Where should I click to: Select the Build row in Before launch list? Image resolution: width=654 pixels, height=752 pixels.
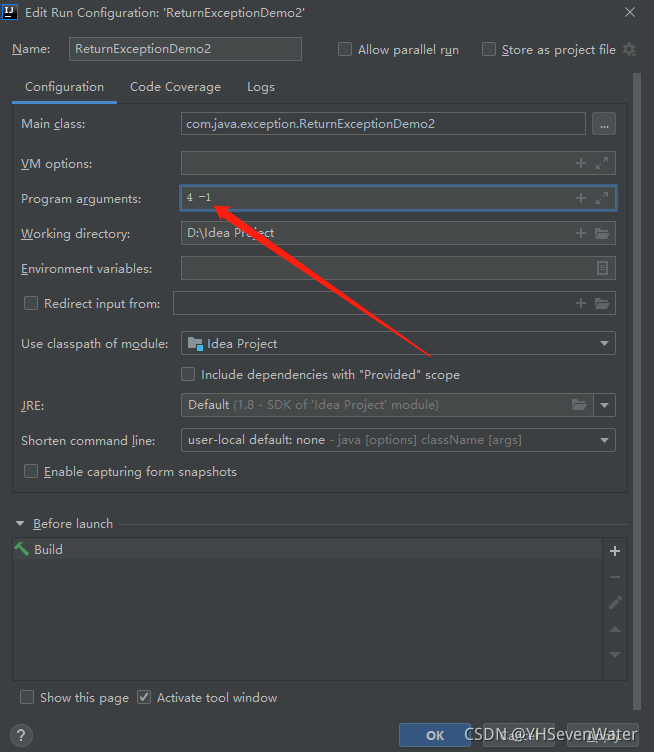(307, 549)
